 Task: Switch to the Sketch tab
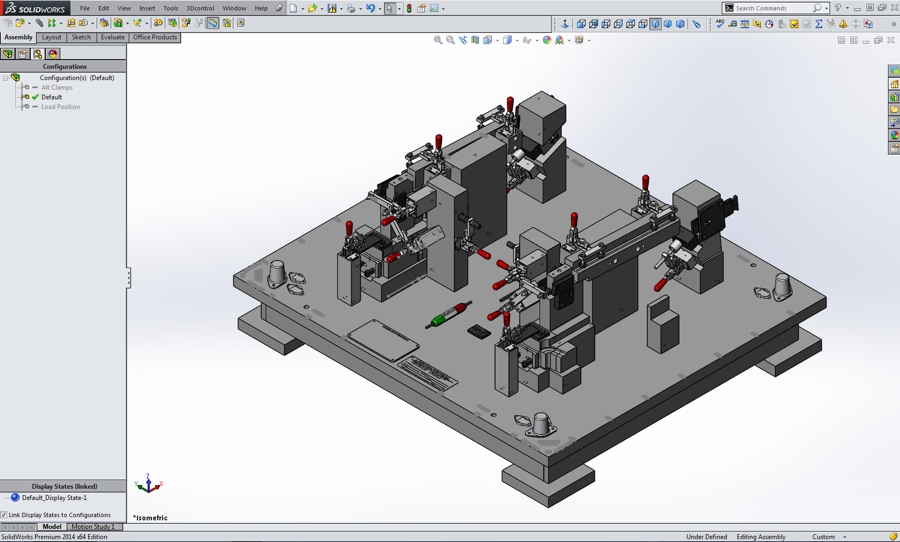tap(81, 37)
